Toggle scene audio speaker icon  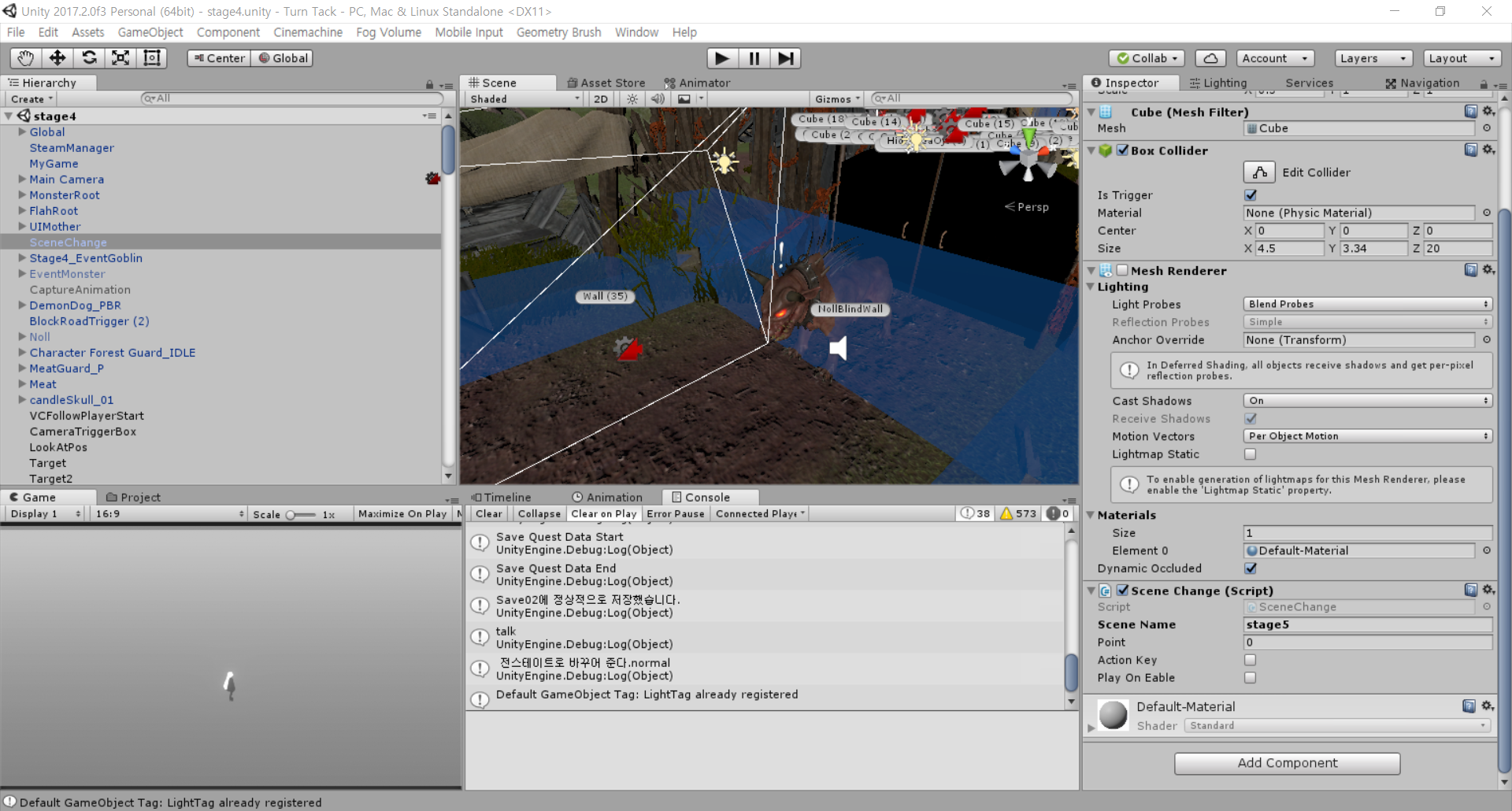pos(658,99)
